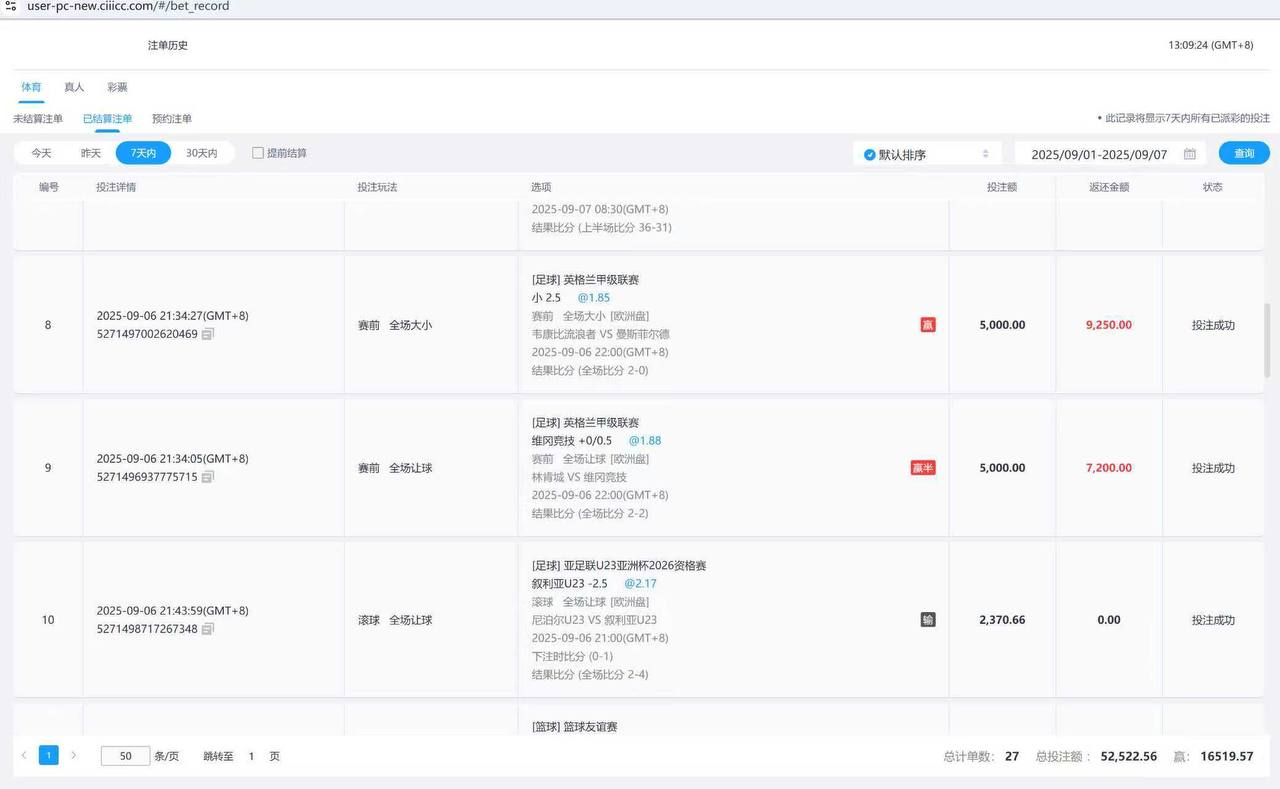
Task: Click the next page arrow in pagination
Action: 73,755
